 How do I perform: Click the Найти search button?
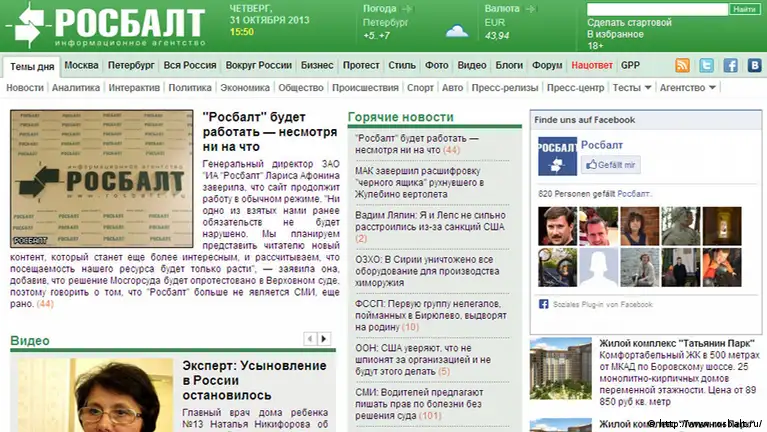pyautogui.click(x=744, y=9)
